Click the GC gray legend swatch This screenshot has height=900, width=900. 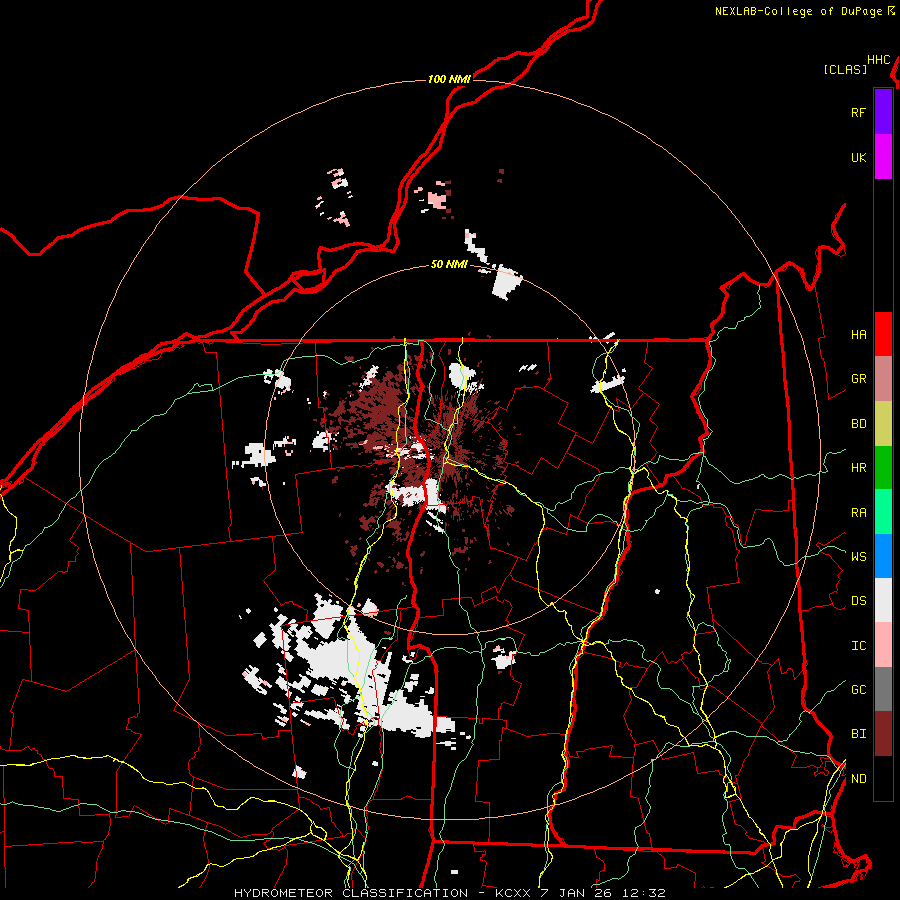[883, 689]
